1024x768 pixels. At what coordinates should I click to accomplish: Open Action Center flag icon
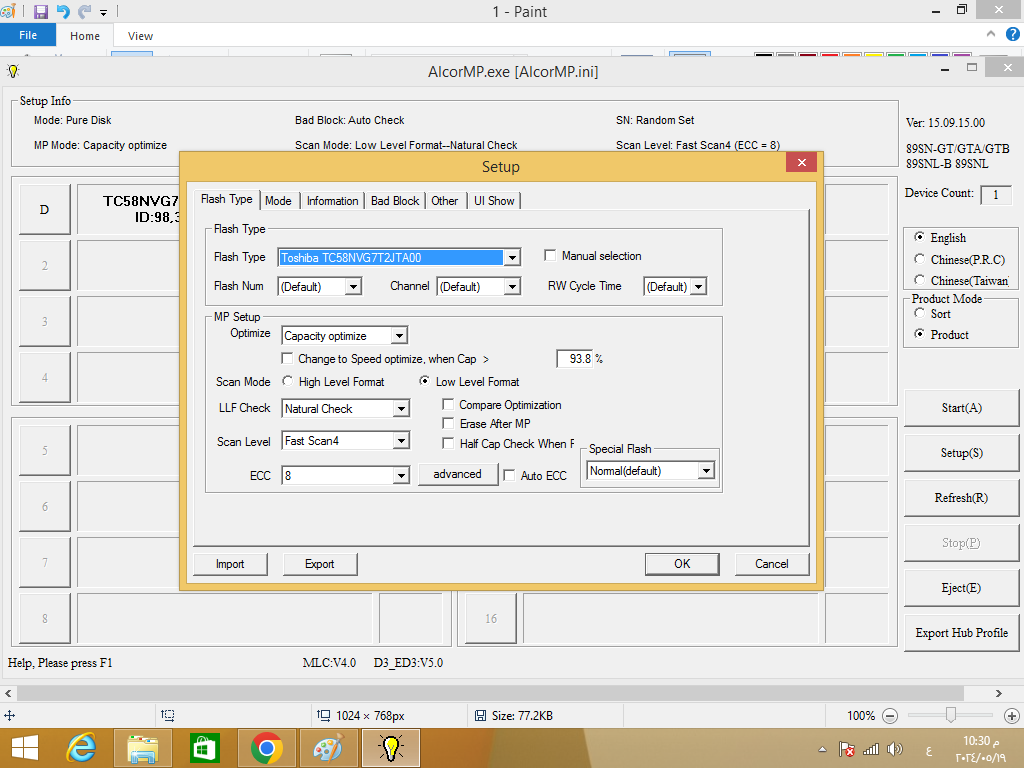(846, 749)
